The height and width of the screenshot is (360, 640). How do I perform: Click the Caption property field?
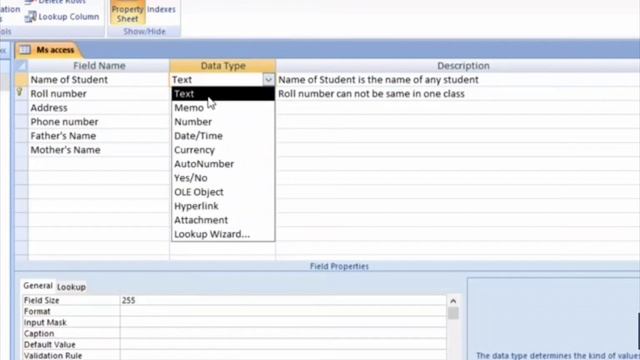pos(283,333)
